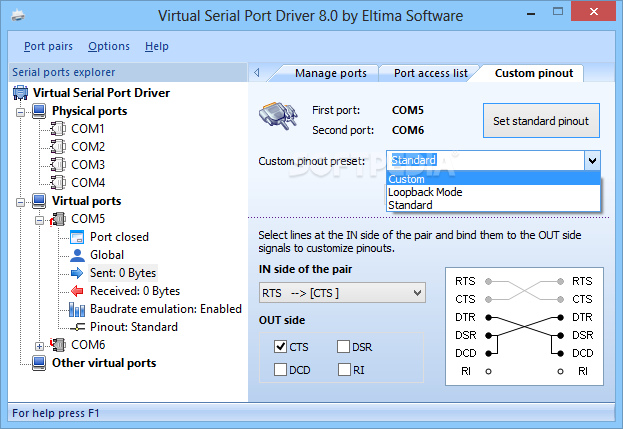Click the left RTS pin in diagram
The height and width of the screenshot is (429, 623).
[x=489, y=282]
